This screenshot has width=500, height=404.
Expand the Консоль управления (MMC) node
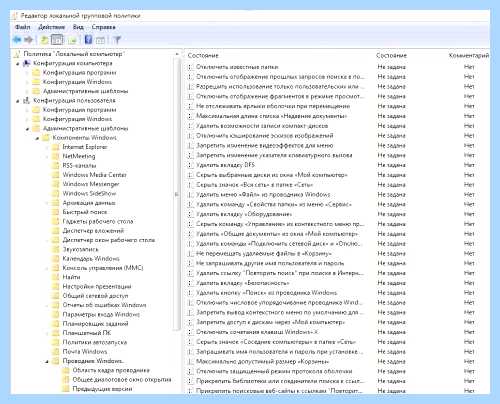click(x=47, y=268)
